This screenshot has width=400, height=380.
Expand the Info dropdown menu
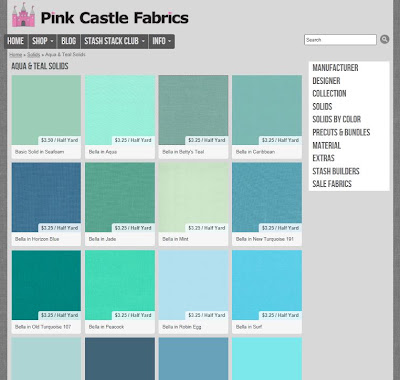(162, 41)
